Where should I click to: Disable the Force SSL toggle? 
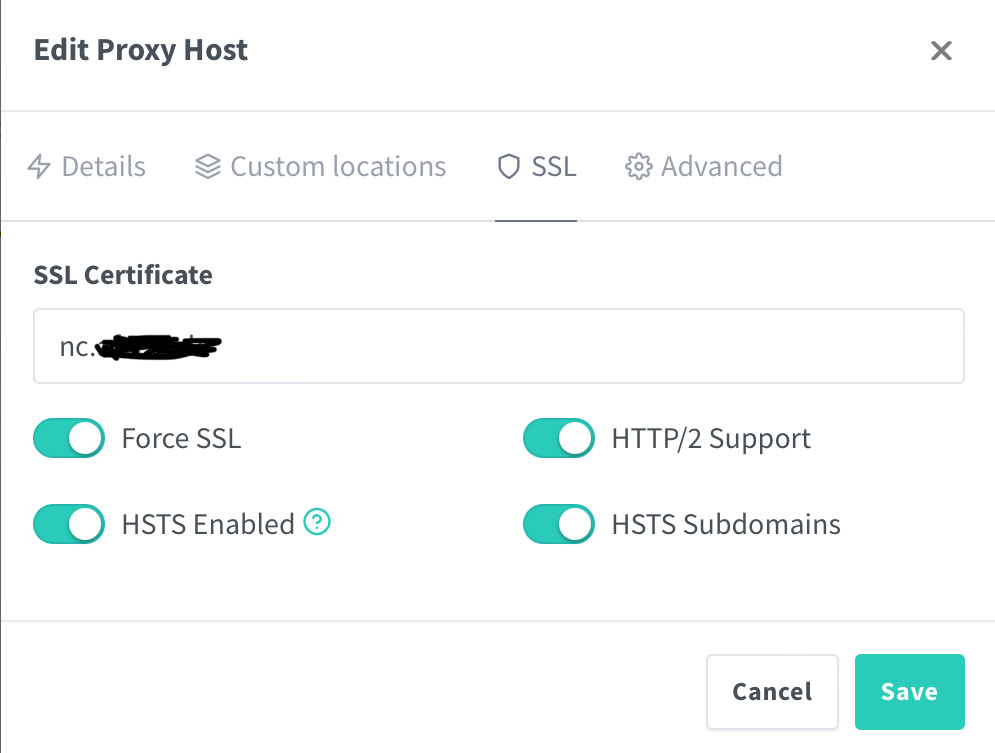tap(69, 438)
